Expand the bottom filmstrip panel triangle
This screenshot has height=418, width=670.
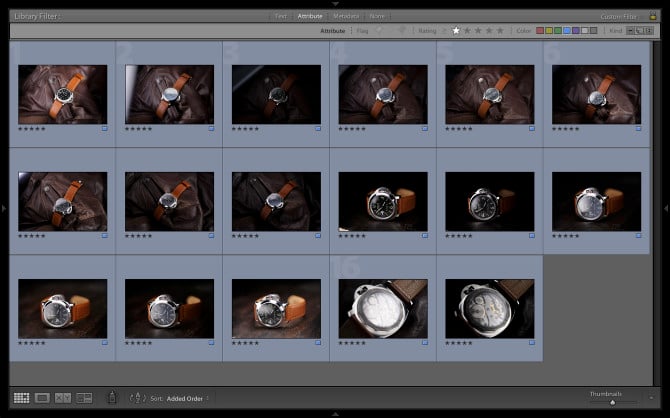point(335,414)
